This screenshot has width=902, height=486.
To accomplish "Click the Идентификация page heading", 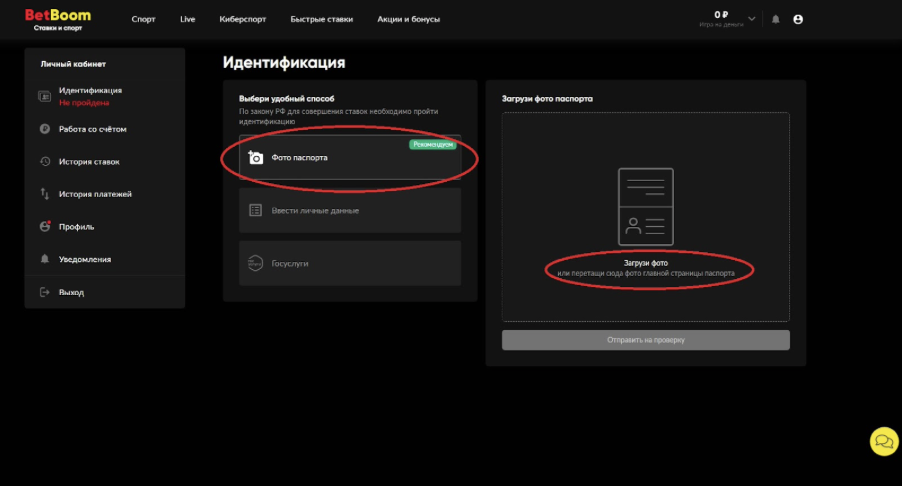I will pos(284,62).
